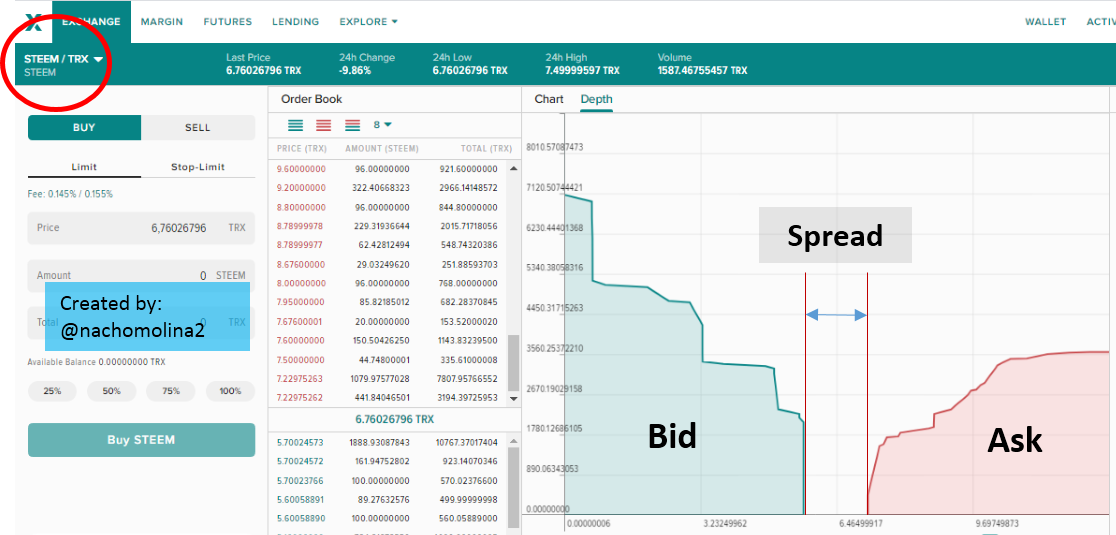Click the 24h High value 7.49999597 TRX
The height and width of the screenshot is (535, 1116).
point(583,71)
